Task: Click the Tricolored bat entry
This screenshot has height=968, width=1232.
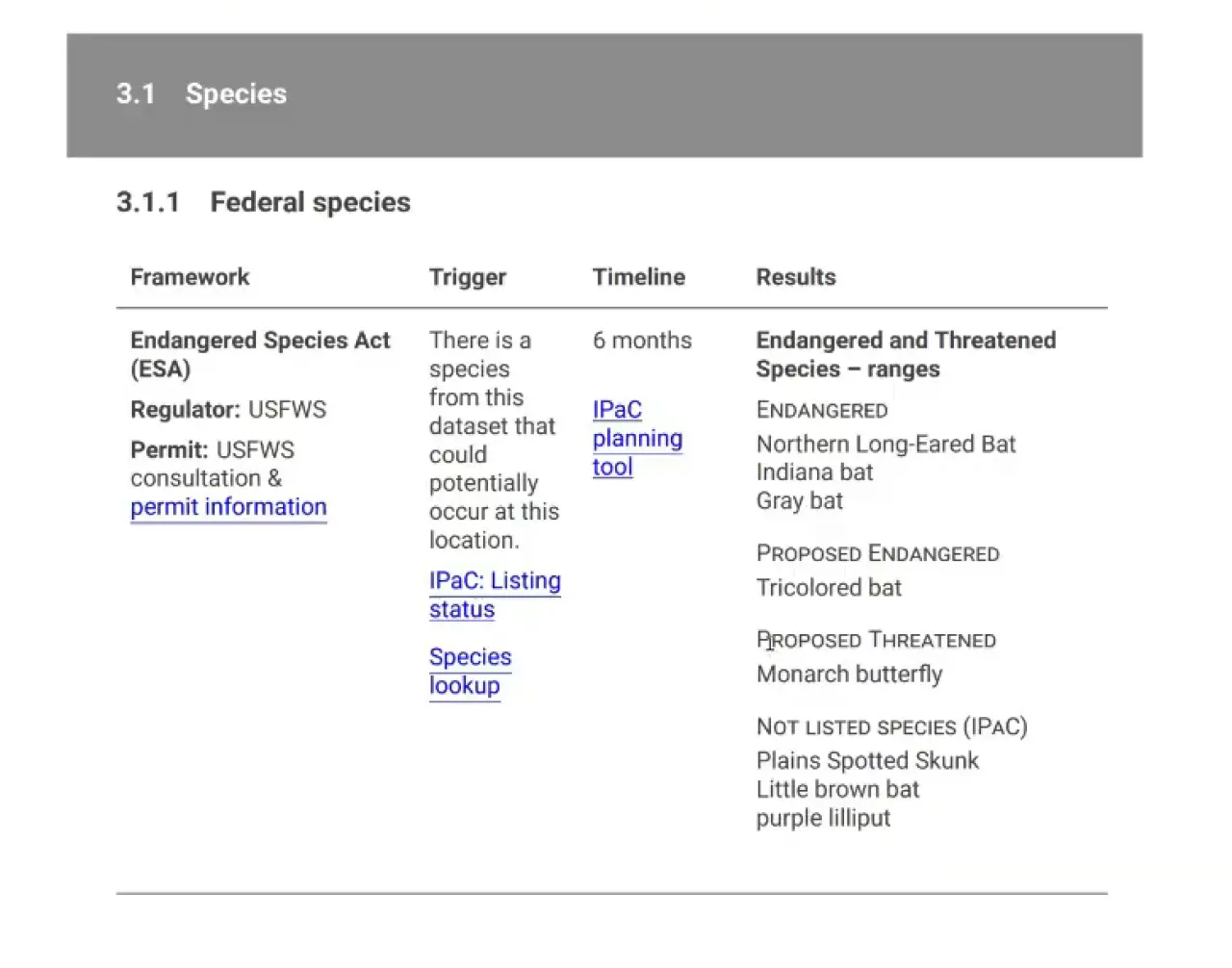Action: pos(829,588)
